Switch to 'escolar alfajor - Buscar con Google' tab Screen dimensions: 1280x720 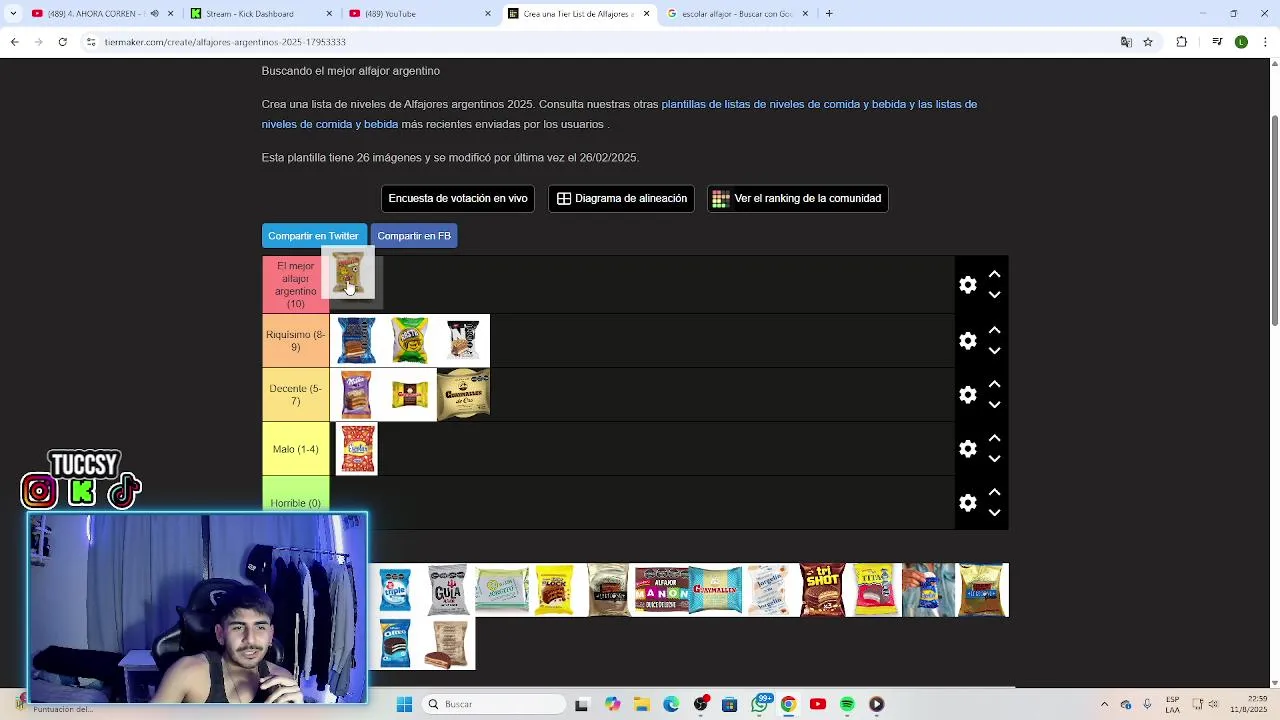[737, 14]
